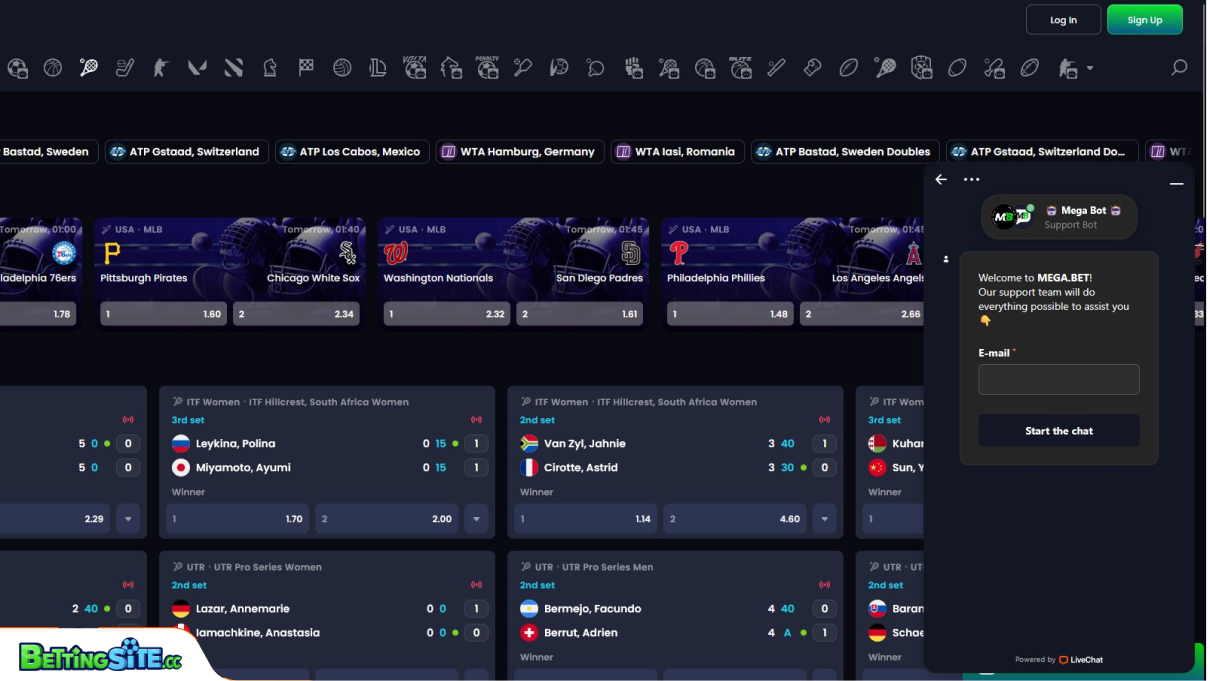Select the Basketball sport icon

tap(53, 68)
